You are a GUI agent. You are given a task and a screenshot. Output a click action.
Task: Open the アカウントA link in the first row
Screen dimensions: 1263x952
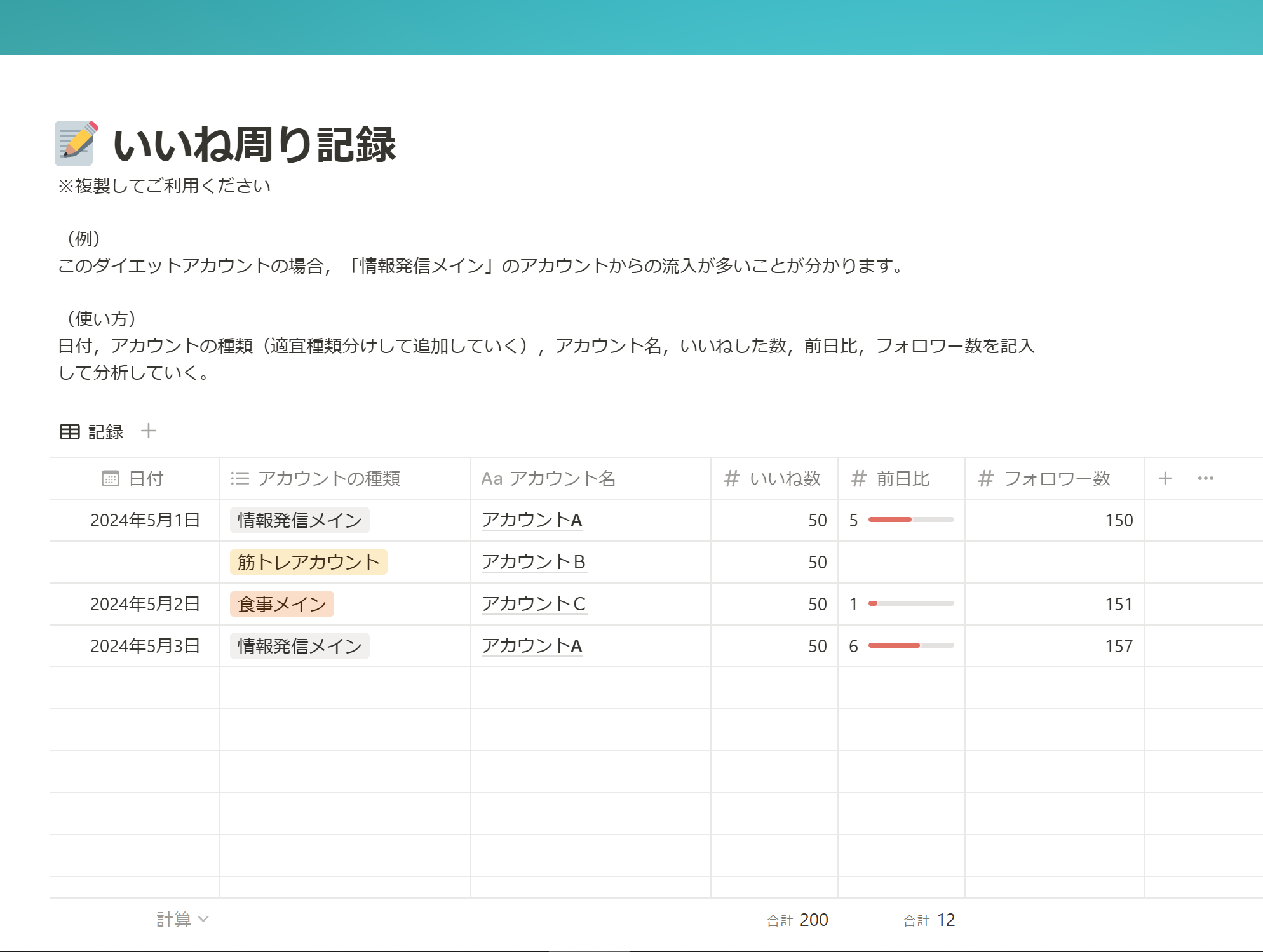tap(532, 520)
